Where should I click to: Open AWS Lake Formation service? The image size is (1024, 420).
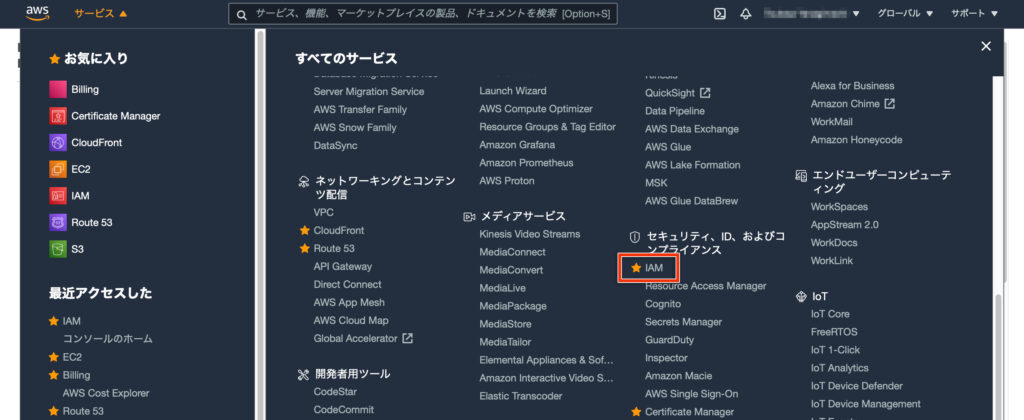(x=692, y=165)
